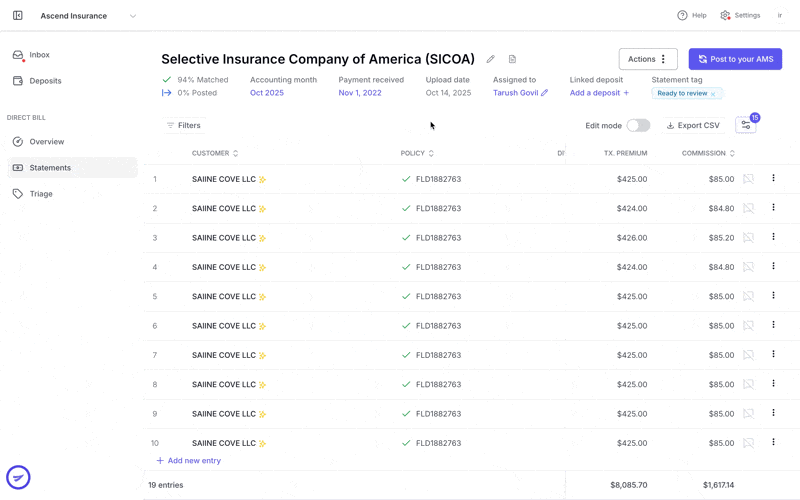Open the Filters panel

click(x=184, y=125)
